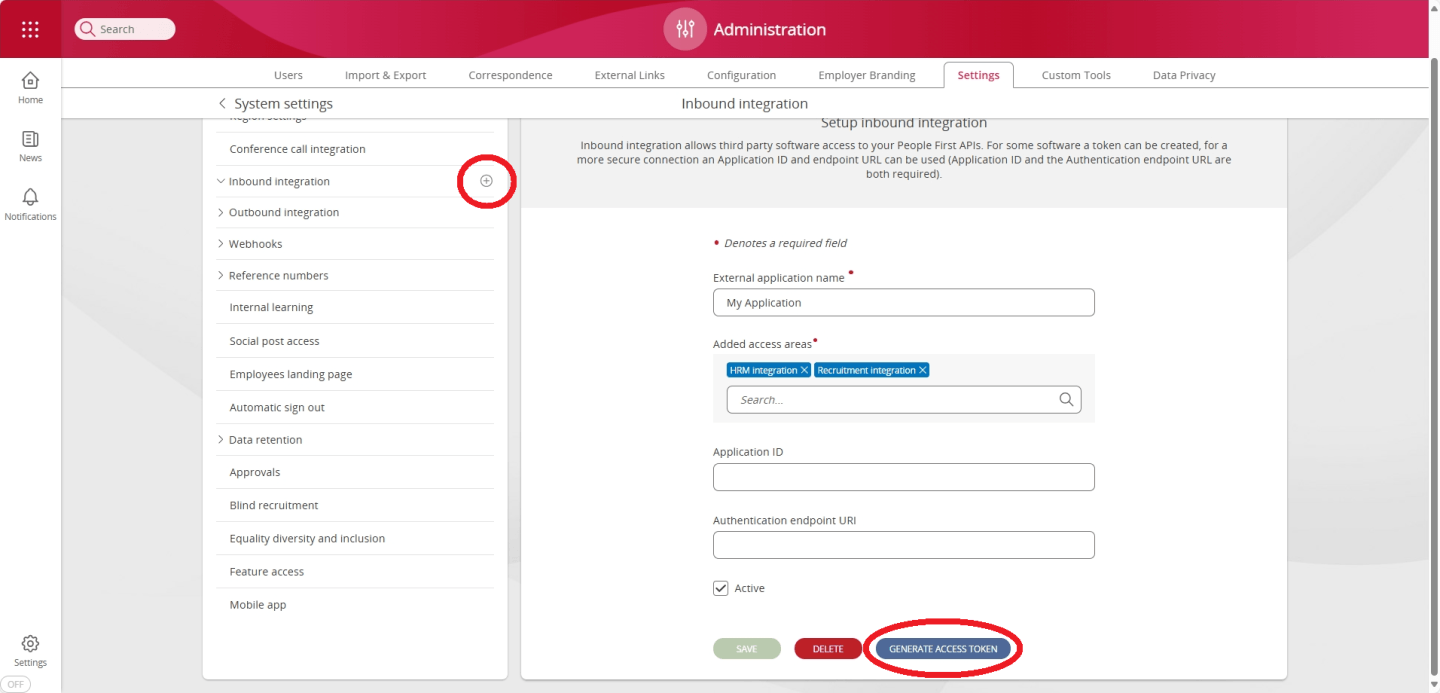Expand the Data retention section

click(x=221, y=439)
